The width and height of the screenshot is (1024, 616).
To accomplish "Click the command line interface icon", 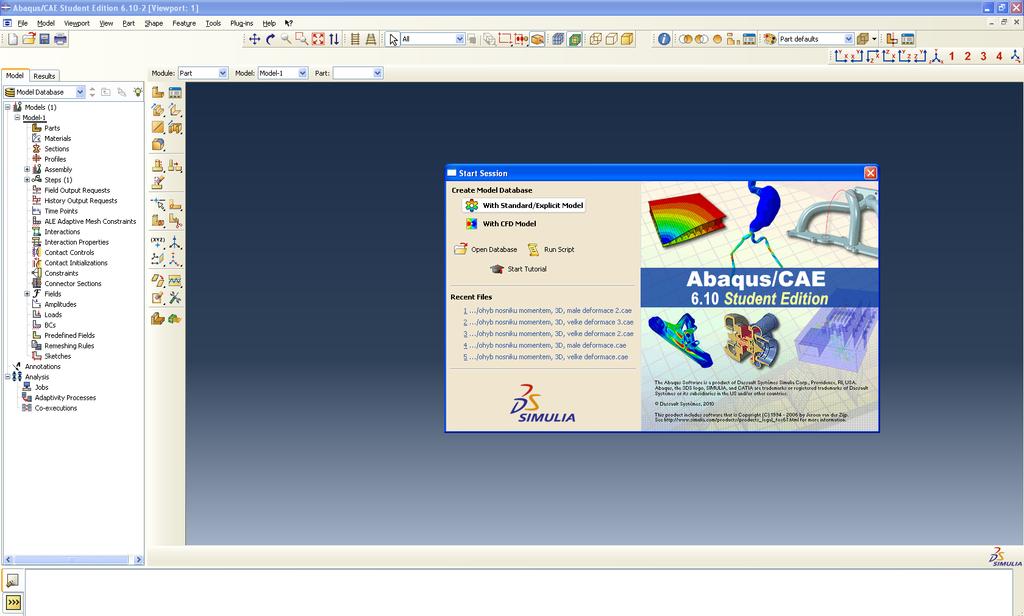I will [x=13, y=602].
